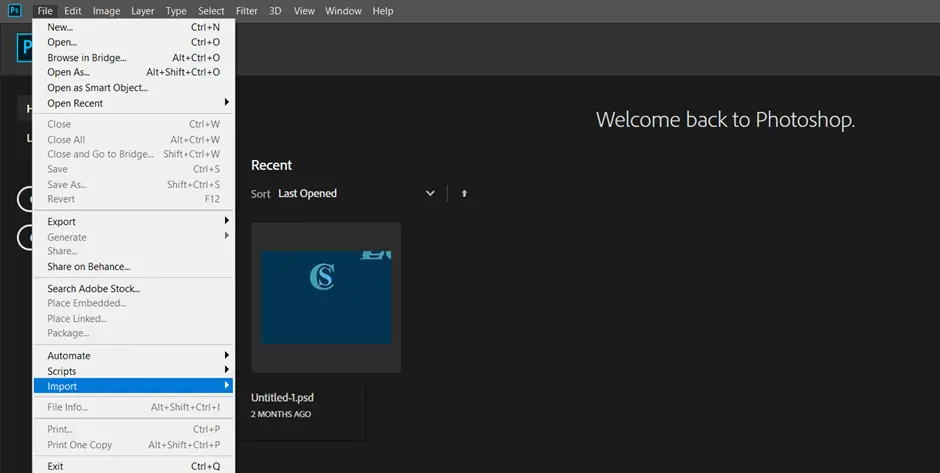
Task: Open the Window menu
Action: click(x=343, y=11)
